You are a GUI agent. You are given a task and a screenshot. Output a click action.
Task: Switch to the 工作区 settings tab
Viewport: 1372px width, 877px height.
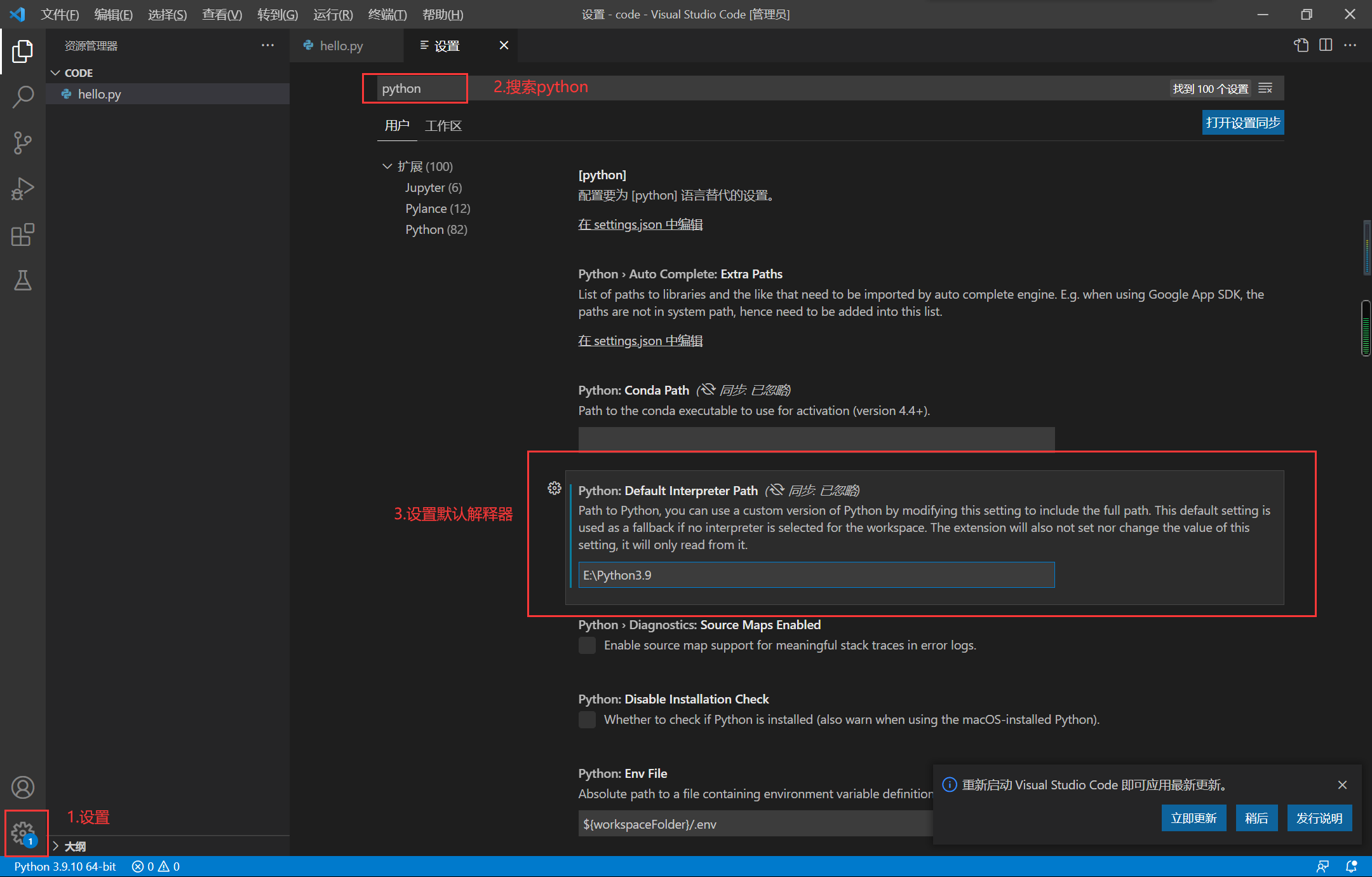click(x=443, y=126)
